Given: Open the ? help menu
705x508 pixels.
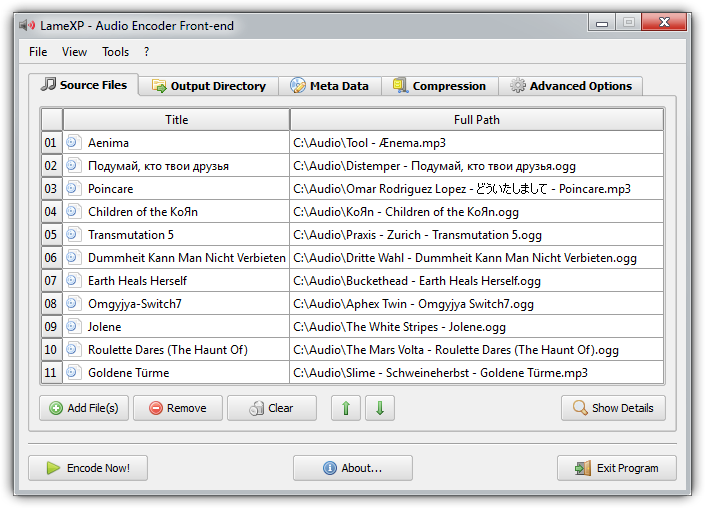Looking at the screenshot, I should click(146, 52).
